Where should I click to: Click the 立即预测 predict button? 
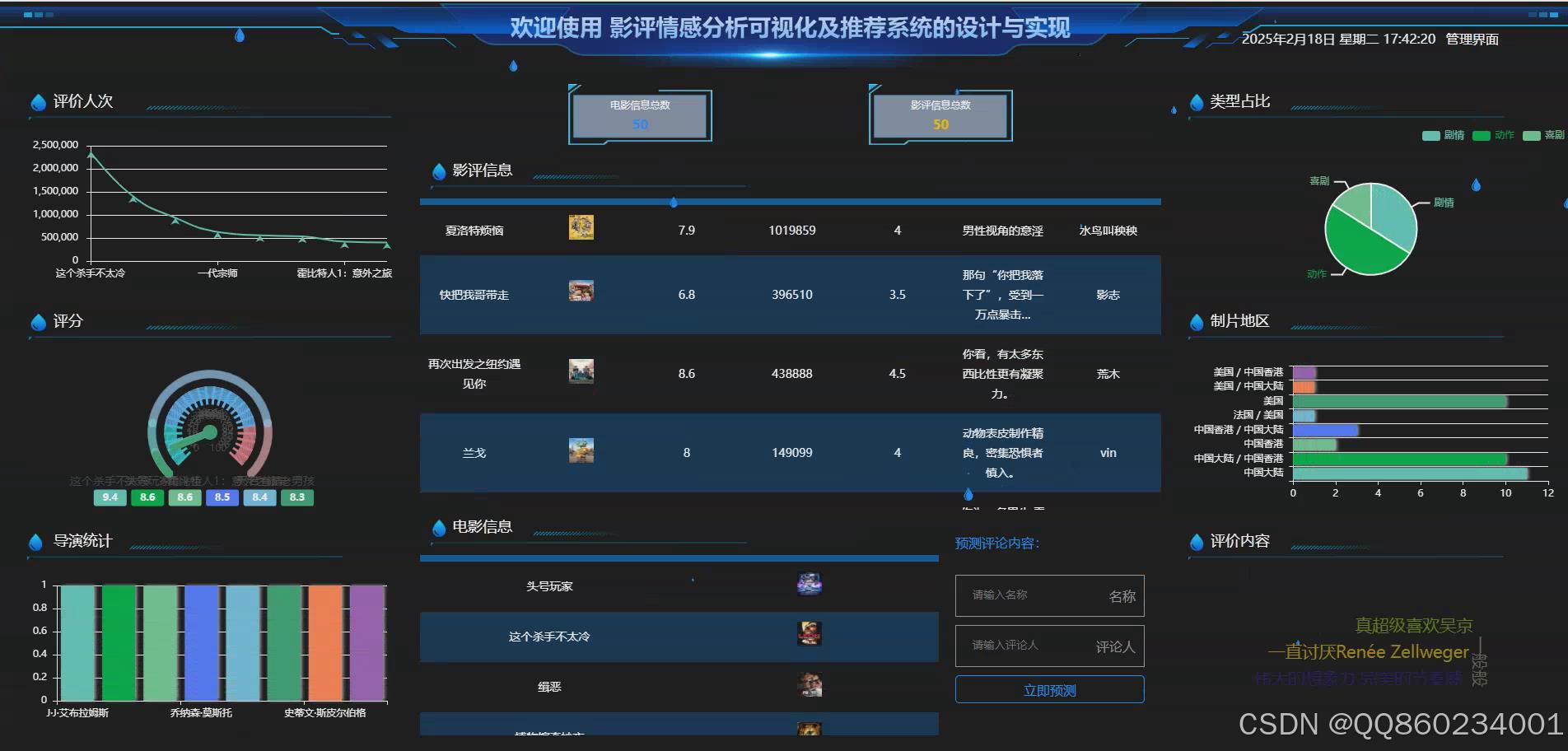point(1048,689)
